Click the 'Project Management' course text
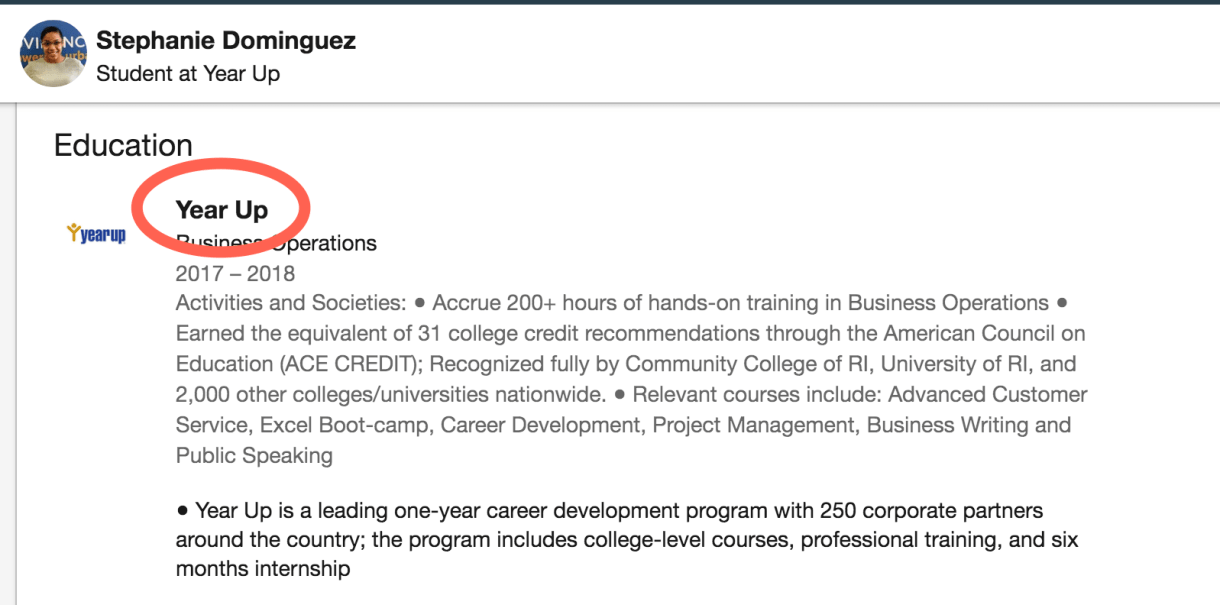1220x605 pixels. [754, 425]
